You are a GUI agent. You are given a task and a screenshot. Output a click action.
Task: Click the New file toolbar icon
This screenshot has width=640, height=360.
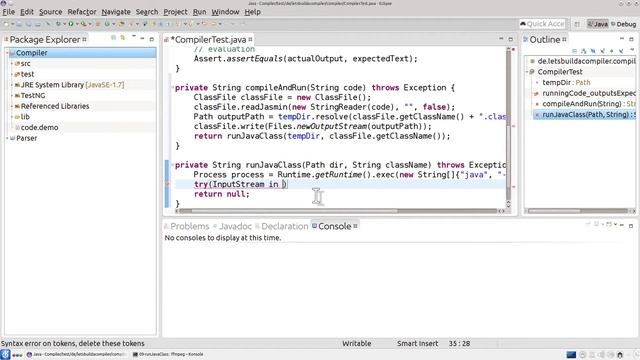click(x=6, y=24)
